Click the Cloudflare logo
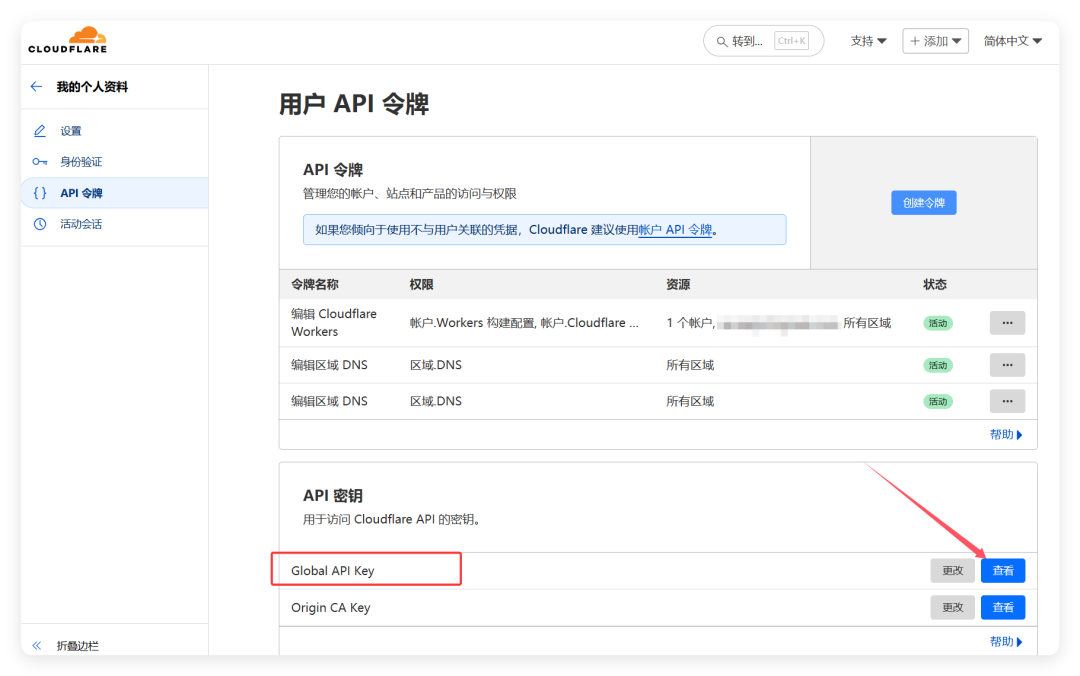 click(68, 40)
